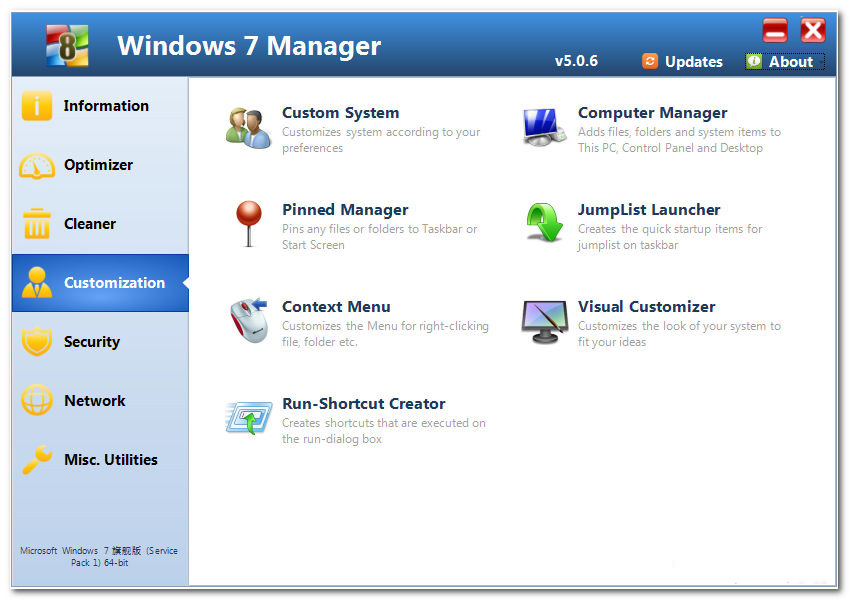This screenshot has width=849, height=600.
Task: Open Pinned Manager title link
Action: pyautogui.click(x=345, y=210)
